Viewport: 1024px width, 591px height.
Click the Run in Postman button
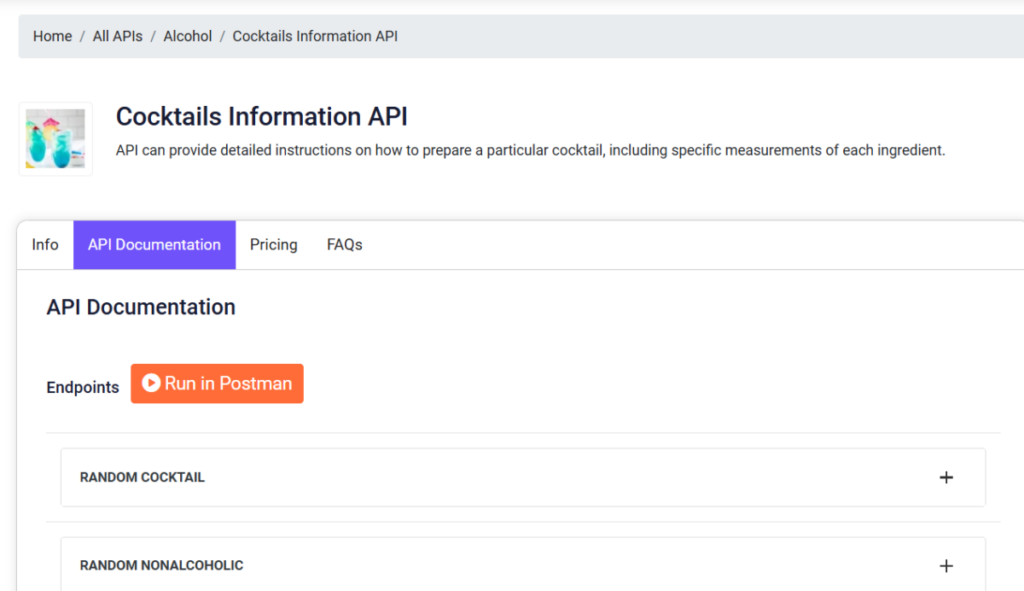coord(217,383)
